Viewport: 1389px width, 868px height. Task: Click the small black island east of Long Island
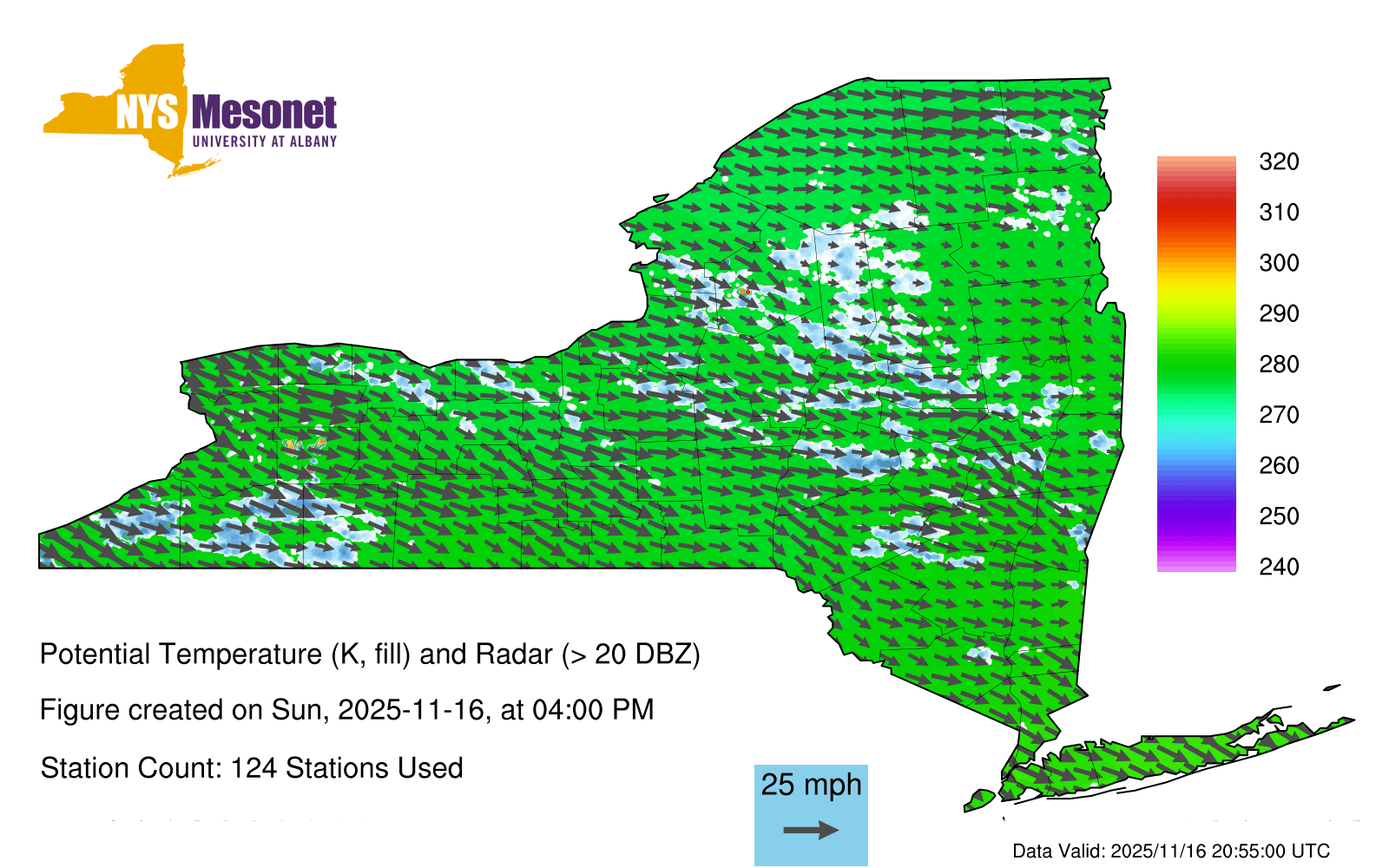coord(1332,687)
